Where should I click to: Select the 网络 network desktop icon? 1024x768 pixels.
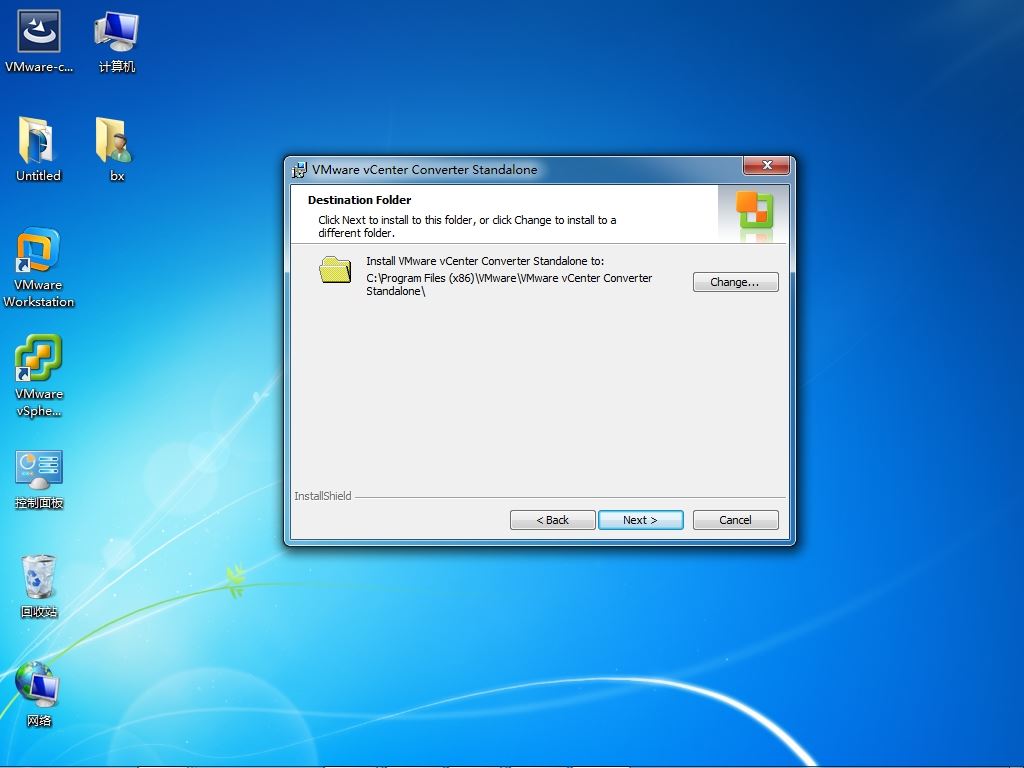click(39, 694)
